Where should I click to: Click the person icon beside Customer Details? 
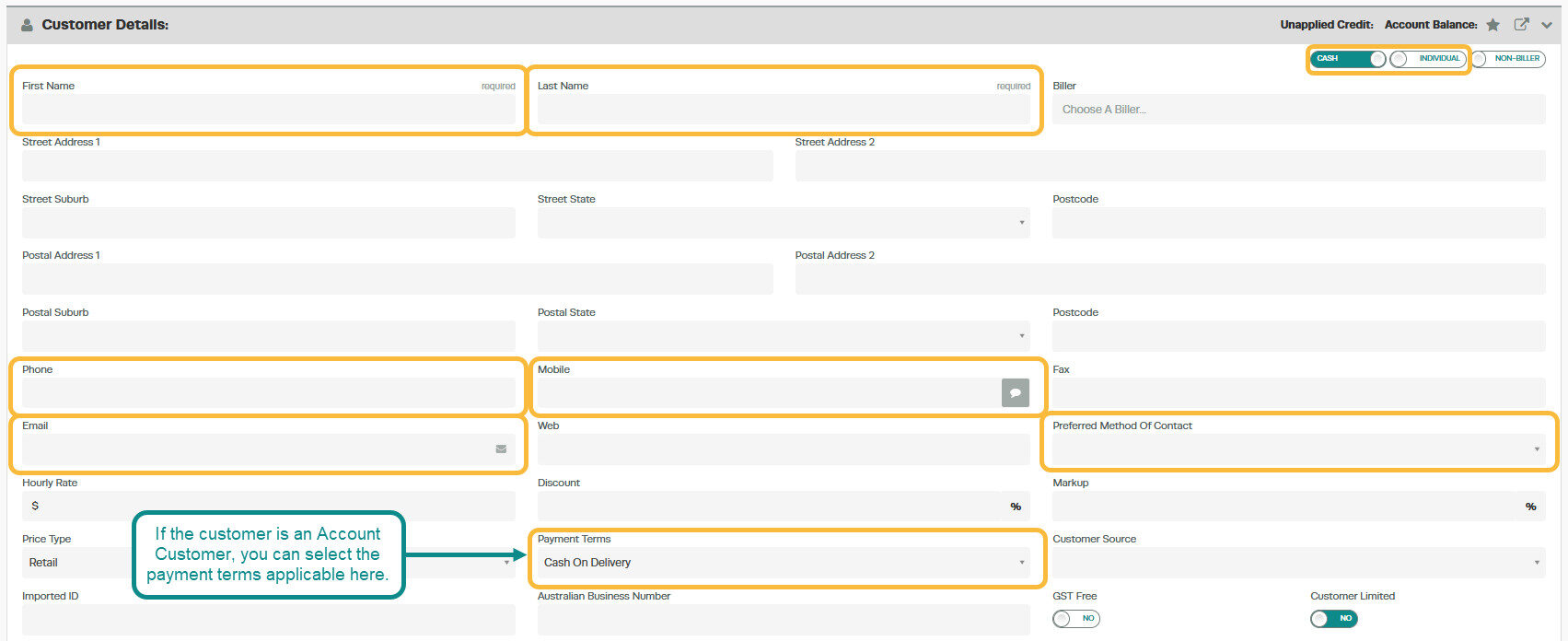tap(28, 25)
